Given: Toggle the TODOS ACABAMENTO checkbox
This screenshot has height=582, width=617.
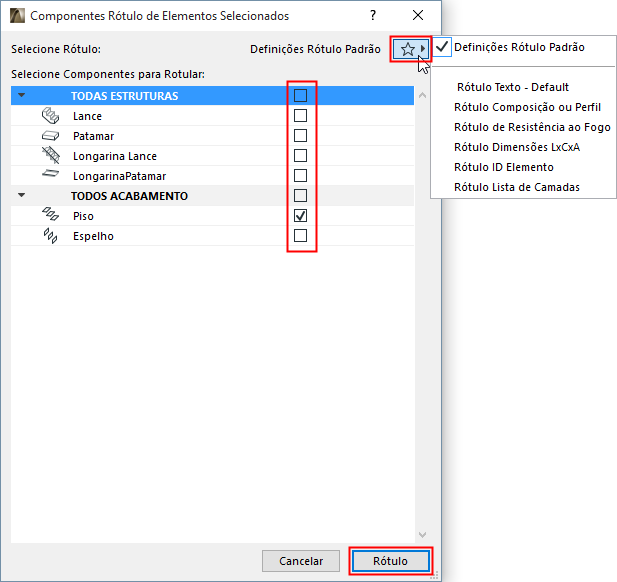Looking at the screenshot, I should pos(301,196).
